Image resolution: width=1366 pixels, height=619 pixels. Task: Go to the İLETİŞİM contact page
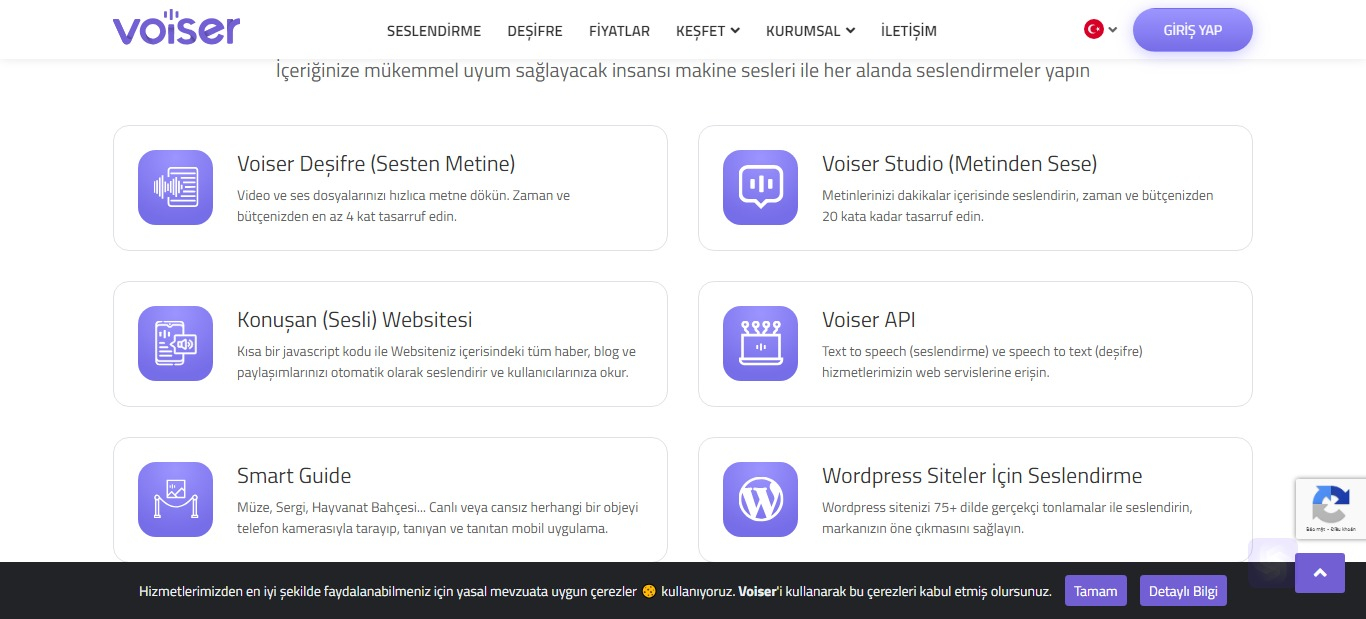(909, 31)
